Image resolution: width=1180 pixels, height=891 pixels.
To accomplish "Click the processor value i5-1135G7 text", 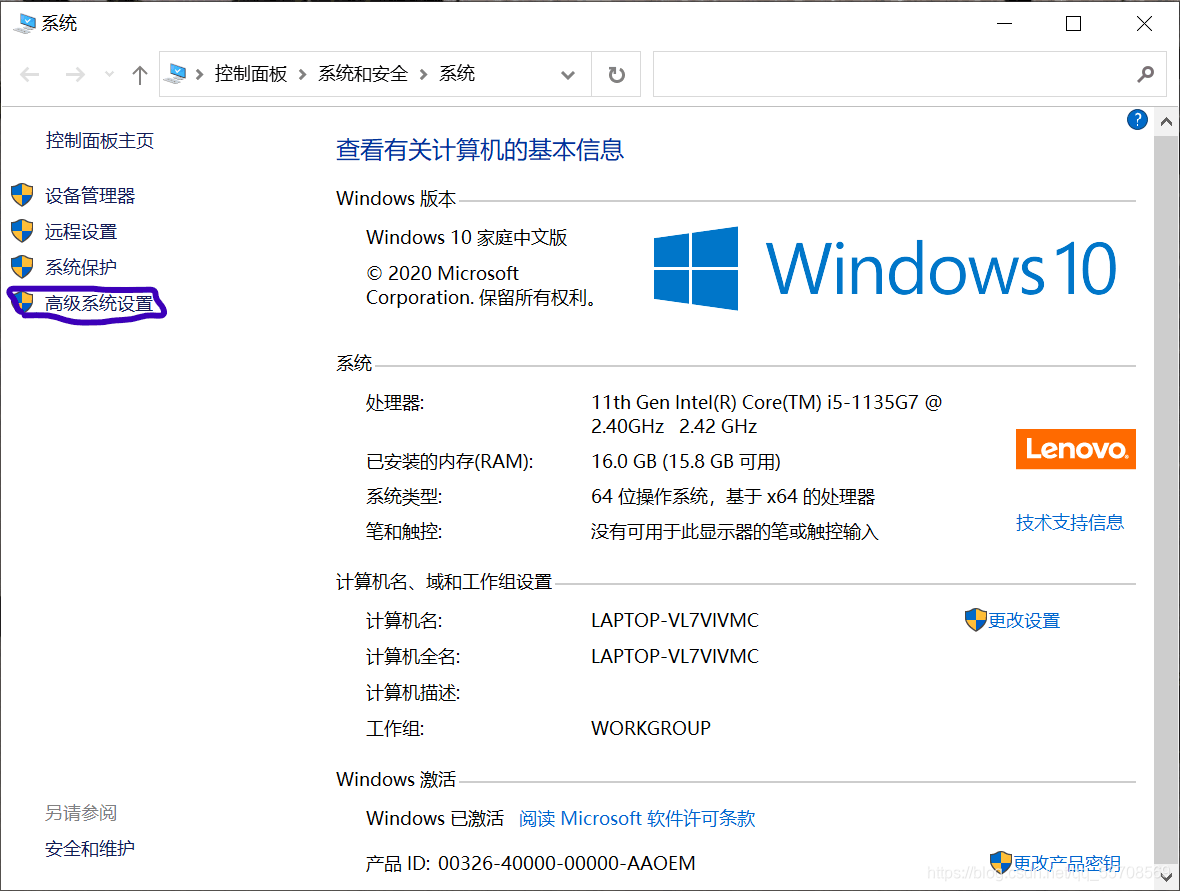I will (766, 415).
